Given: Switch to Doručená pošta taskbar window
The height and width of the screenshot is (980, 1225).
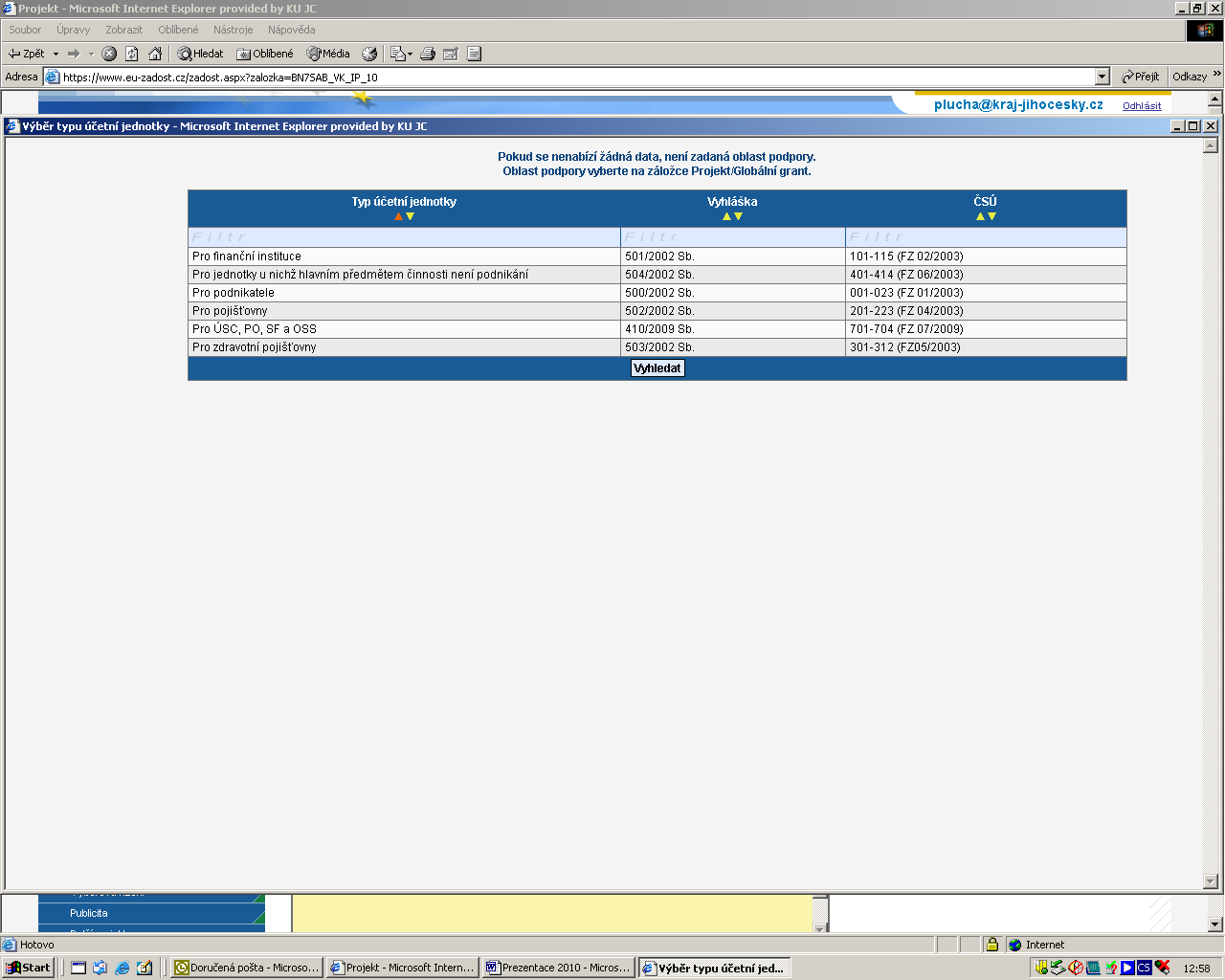Looking at the screenshot, I should 247,968.
